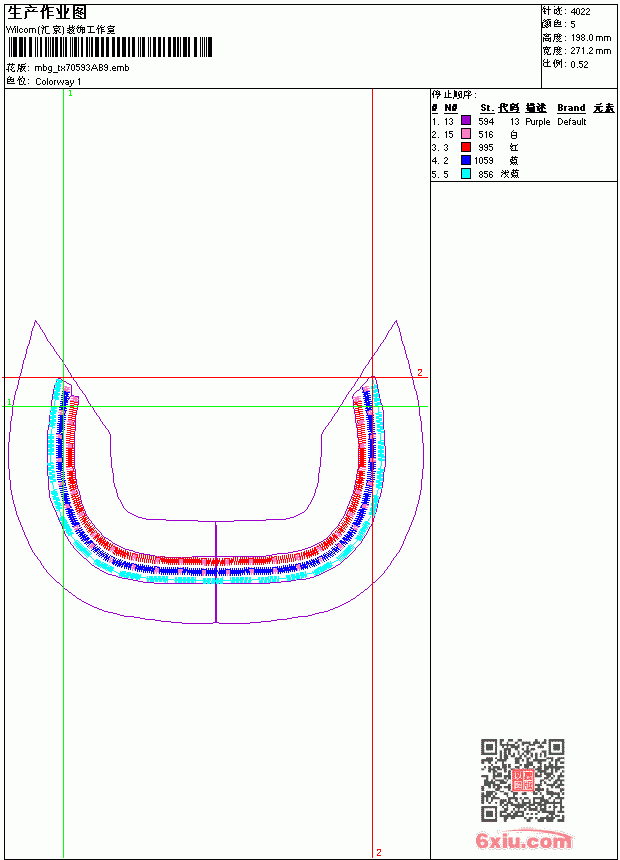
Task: Click the 停止顺序 heading
Action: 454,95
